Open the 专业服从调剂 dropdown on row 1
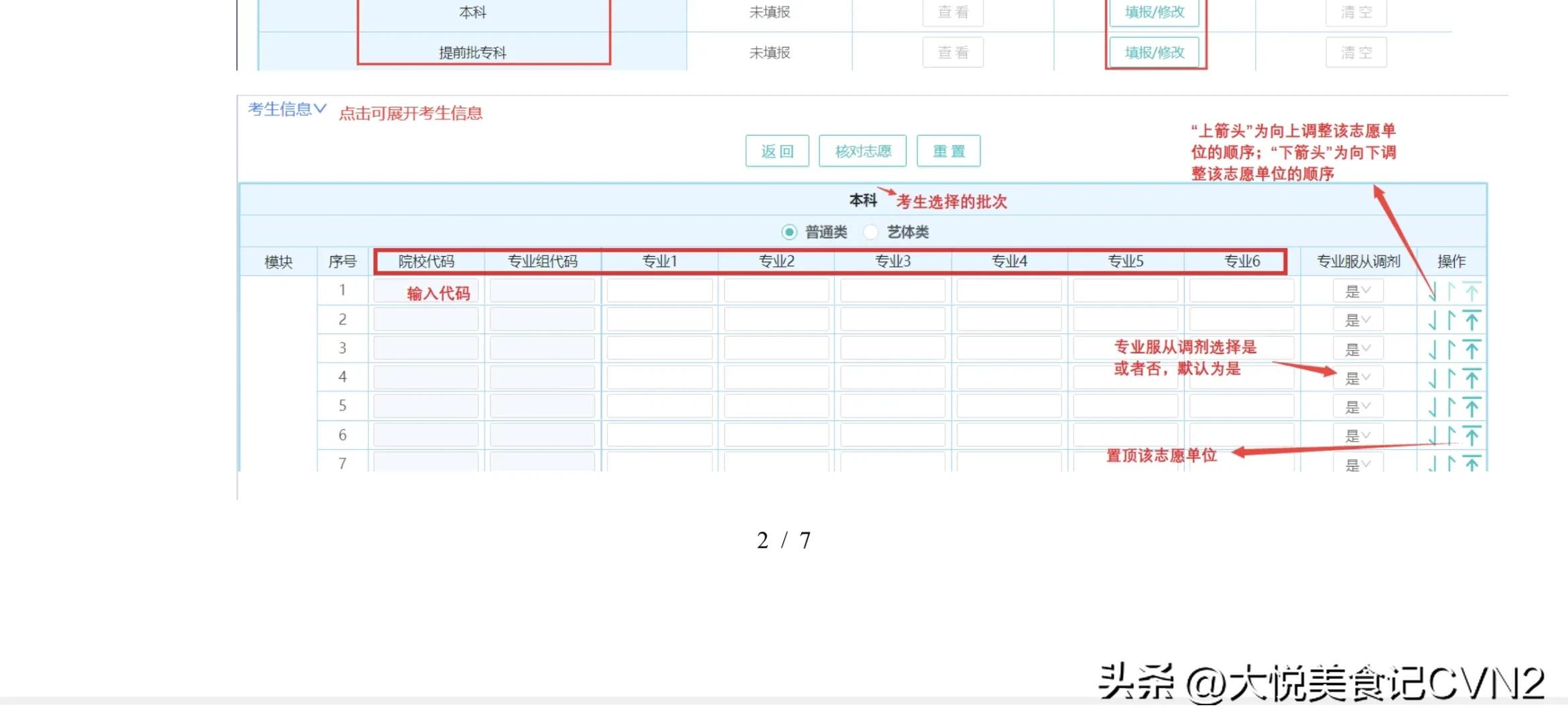The width and height of the screenshot is (1568, 724). (x=1358, y=290)
